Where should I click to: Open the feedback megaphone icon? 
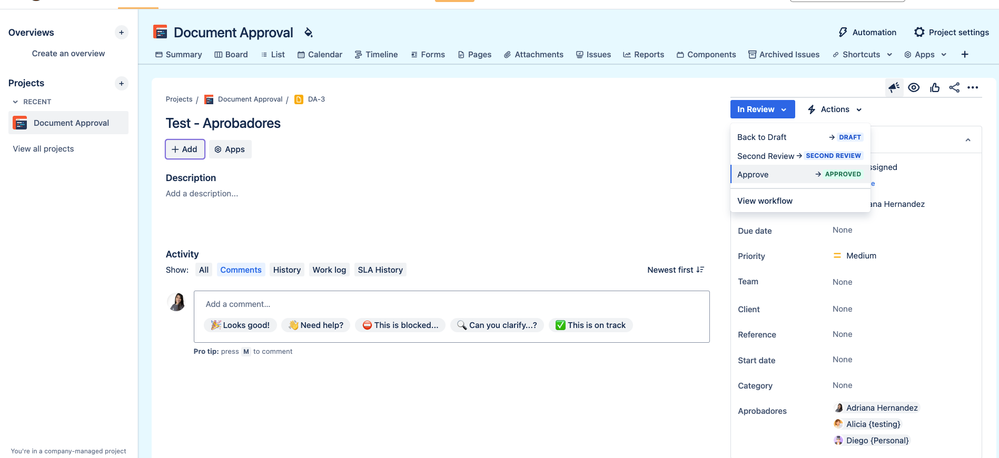pos(895,88)
